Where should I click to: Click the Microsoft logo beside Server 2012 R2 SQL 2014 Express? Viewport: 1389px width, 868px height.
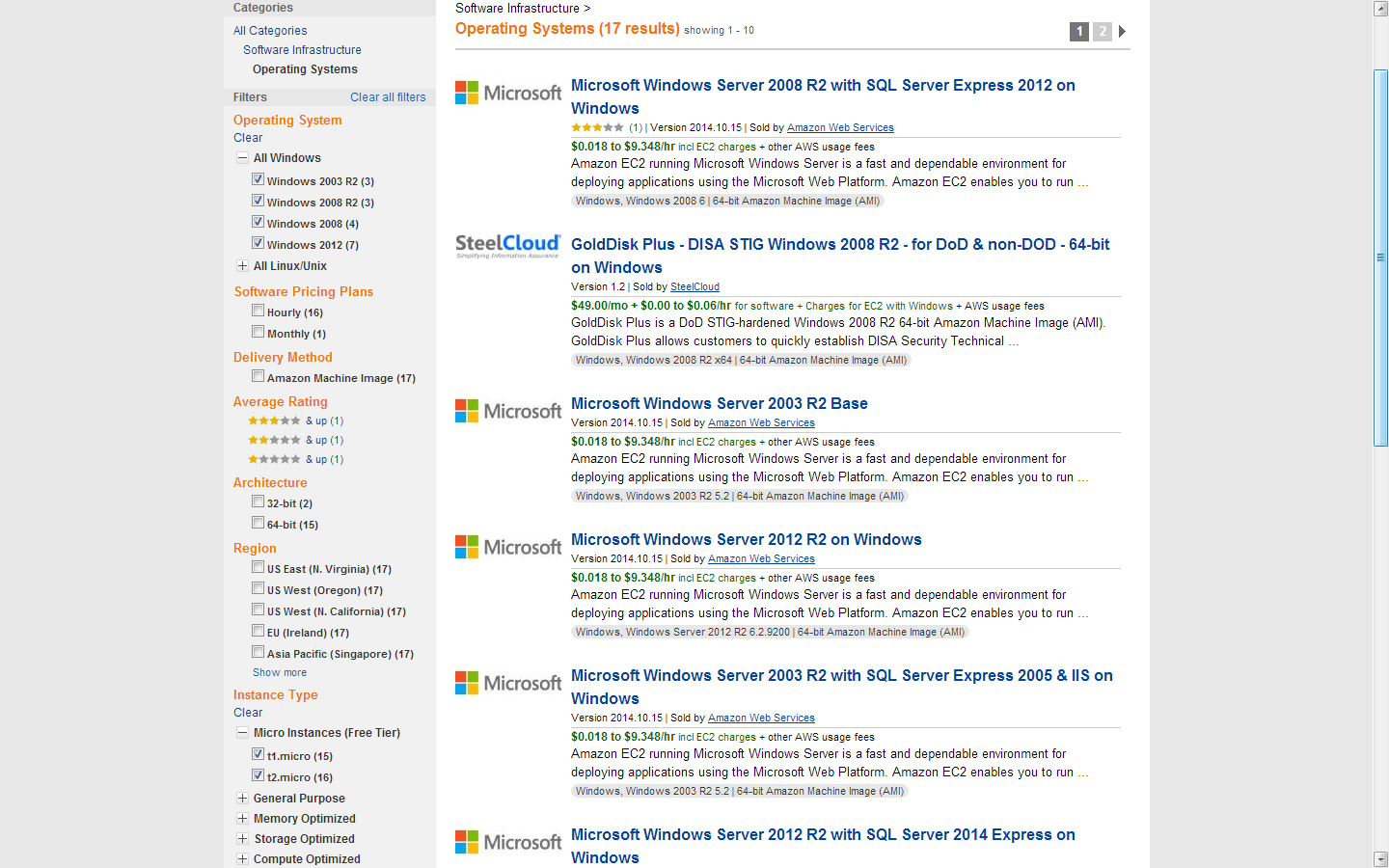(508, 842)
